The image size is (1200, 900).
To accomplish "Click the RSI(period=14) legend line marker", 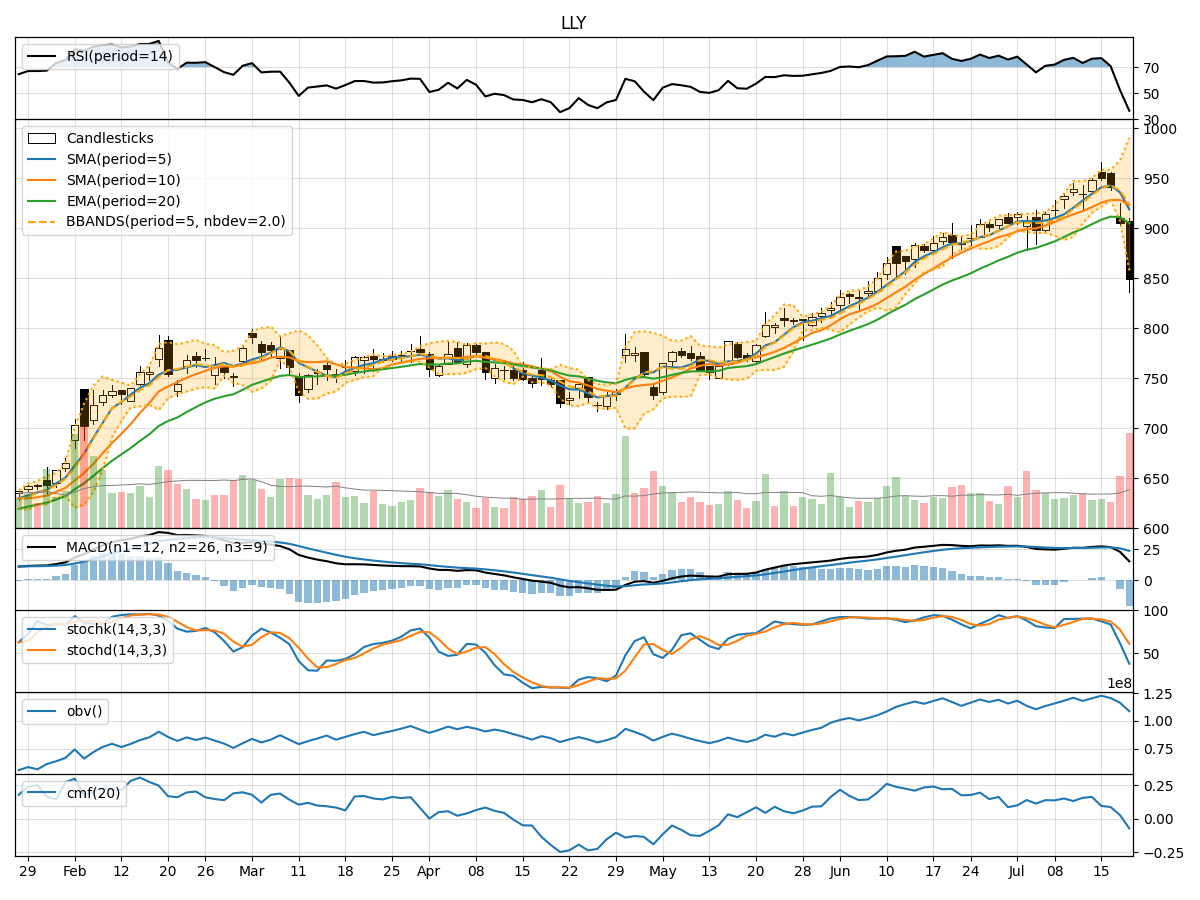I will (x=42, y=56).
